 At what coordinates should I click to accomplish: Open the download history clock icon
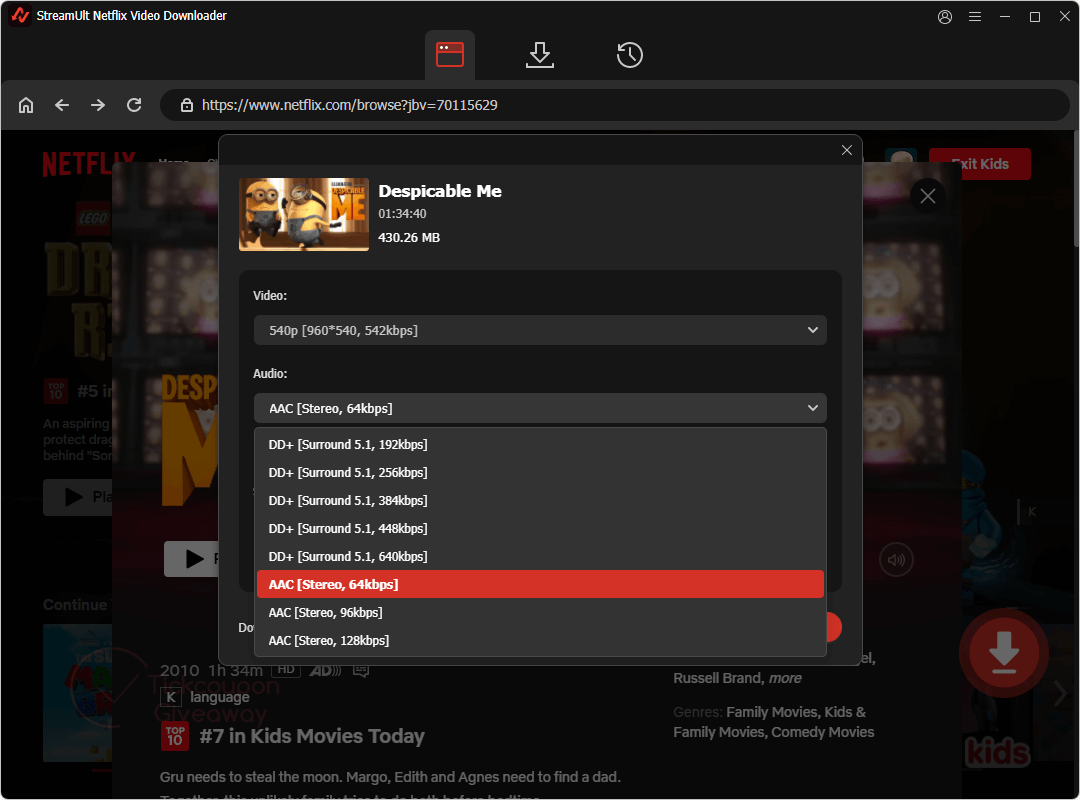tap(630, 55)
